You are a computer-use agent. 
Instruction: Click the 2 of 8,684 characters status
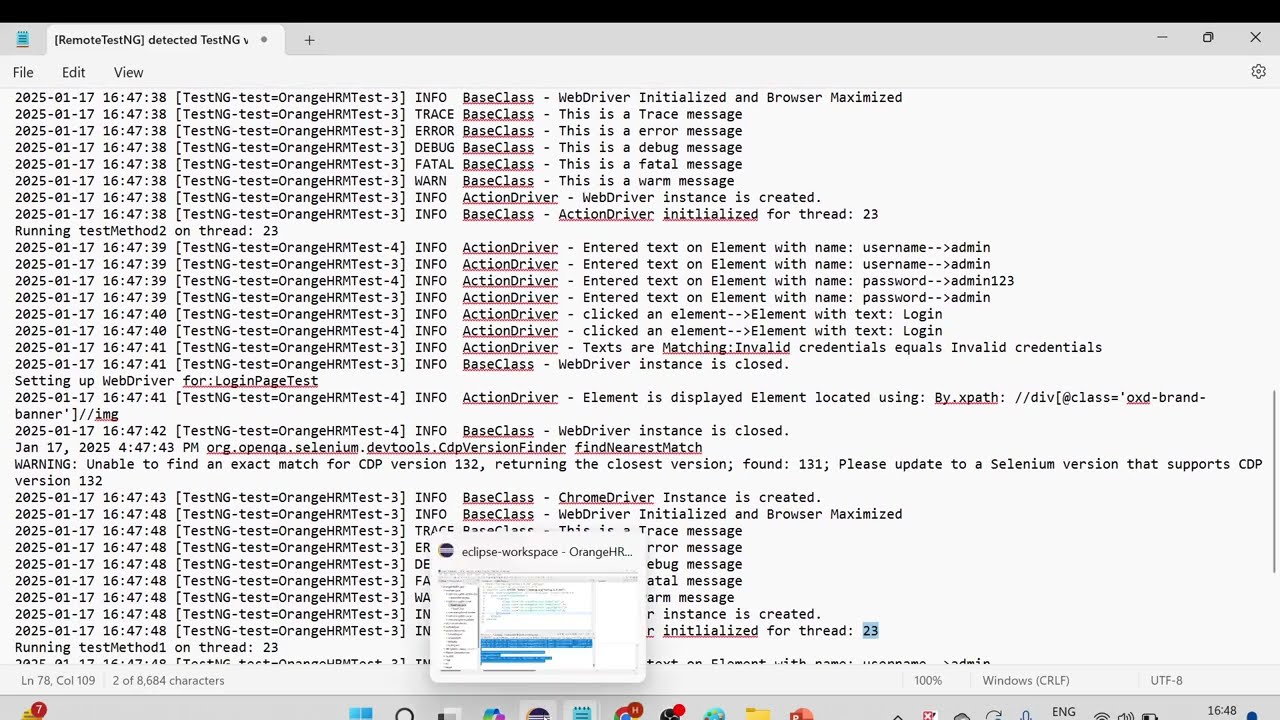[x=168, y=680]
